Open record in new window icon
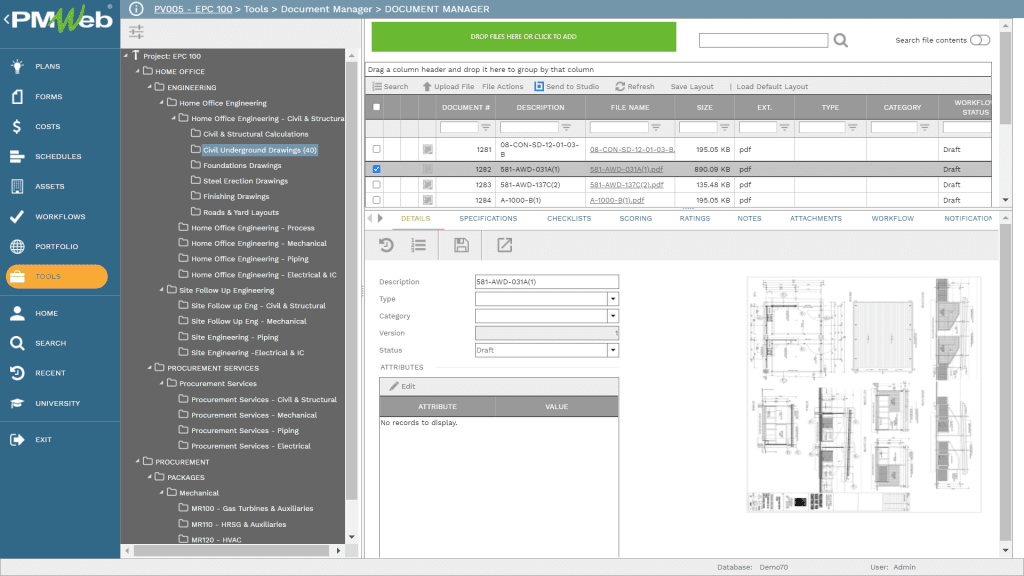Image resolution: width=1024 pixels, height=576 pixels. [x=504, y=245]
